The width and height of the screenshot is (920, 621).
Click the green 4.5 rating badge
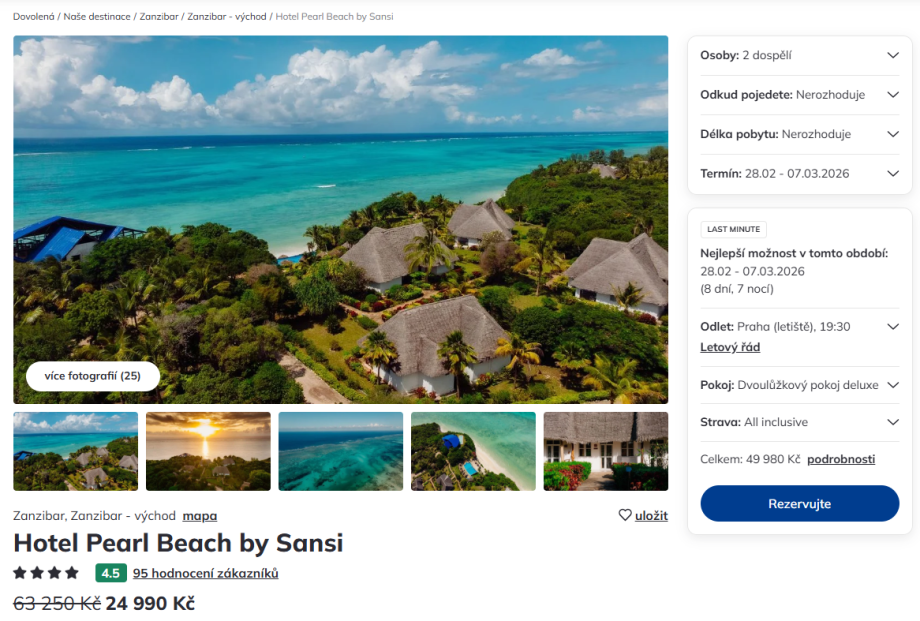[x=110, y=573]
